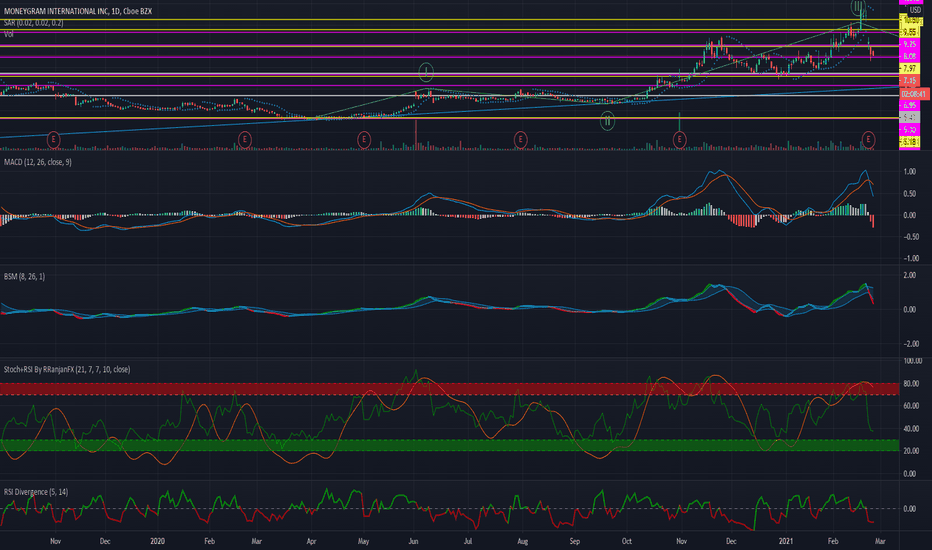Click the 2.00 value on the BSM scale
The width and height of the screenshot is (932, 550).
click(909, 275)
